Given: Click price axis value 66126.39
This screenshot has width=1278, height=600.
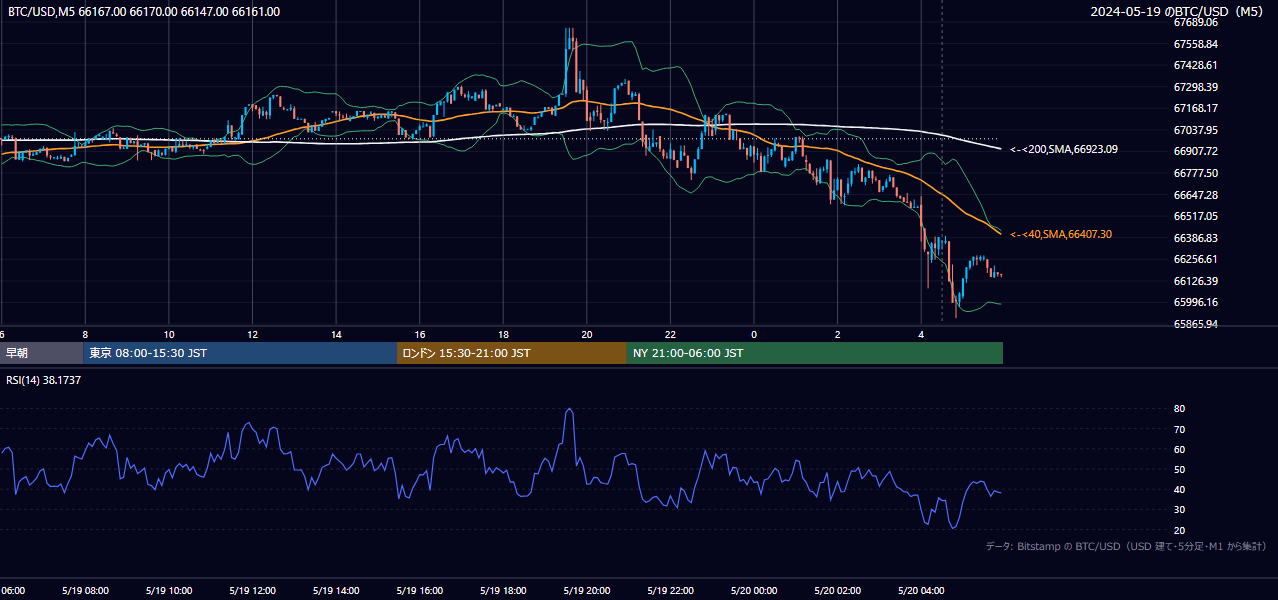Looking at the screenshot, I should tap(1195, 281).
